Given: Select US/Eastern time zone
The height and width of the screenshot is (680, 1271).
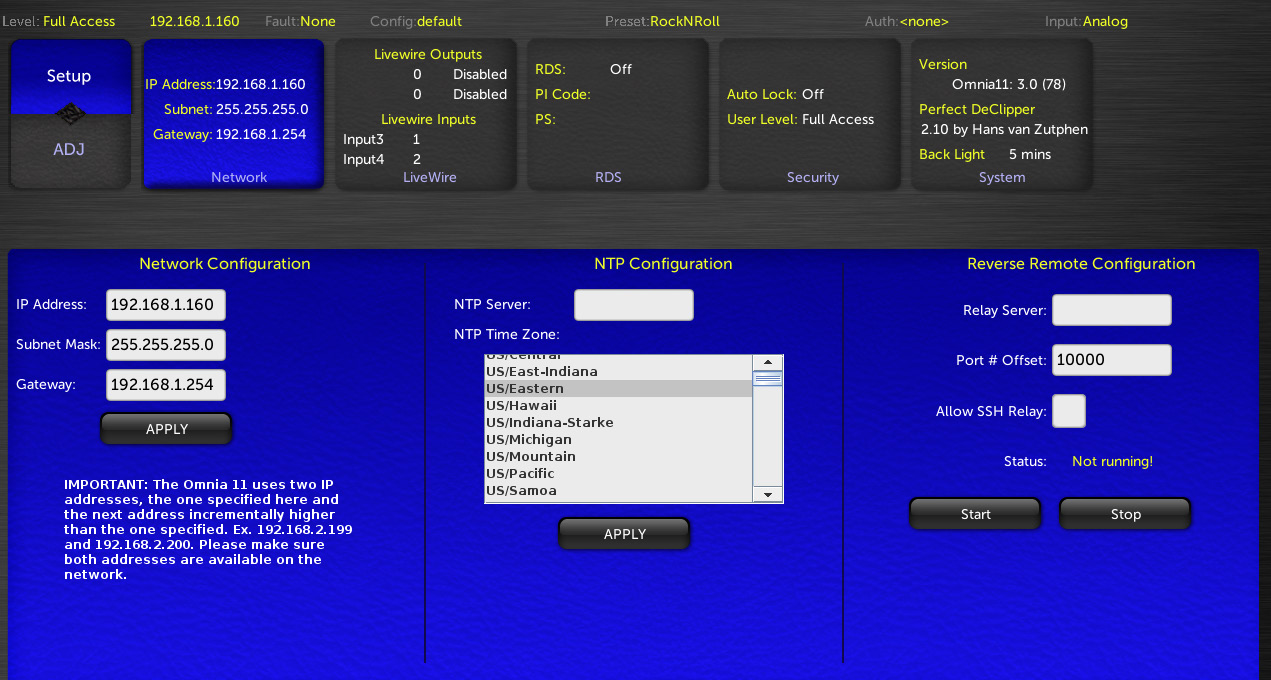Looking at the screenshot, I should 618,389.
